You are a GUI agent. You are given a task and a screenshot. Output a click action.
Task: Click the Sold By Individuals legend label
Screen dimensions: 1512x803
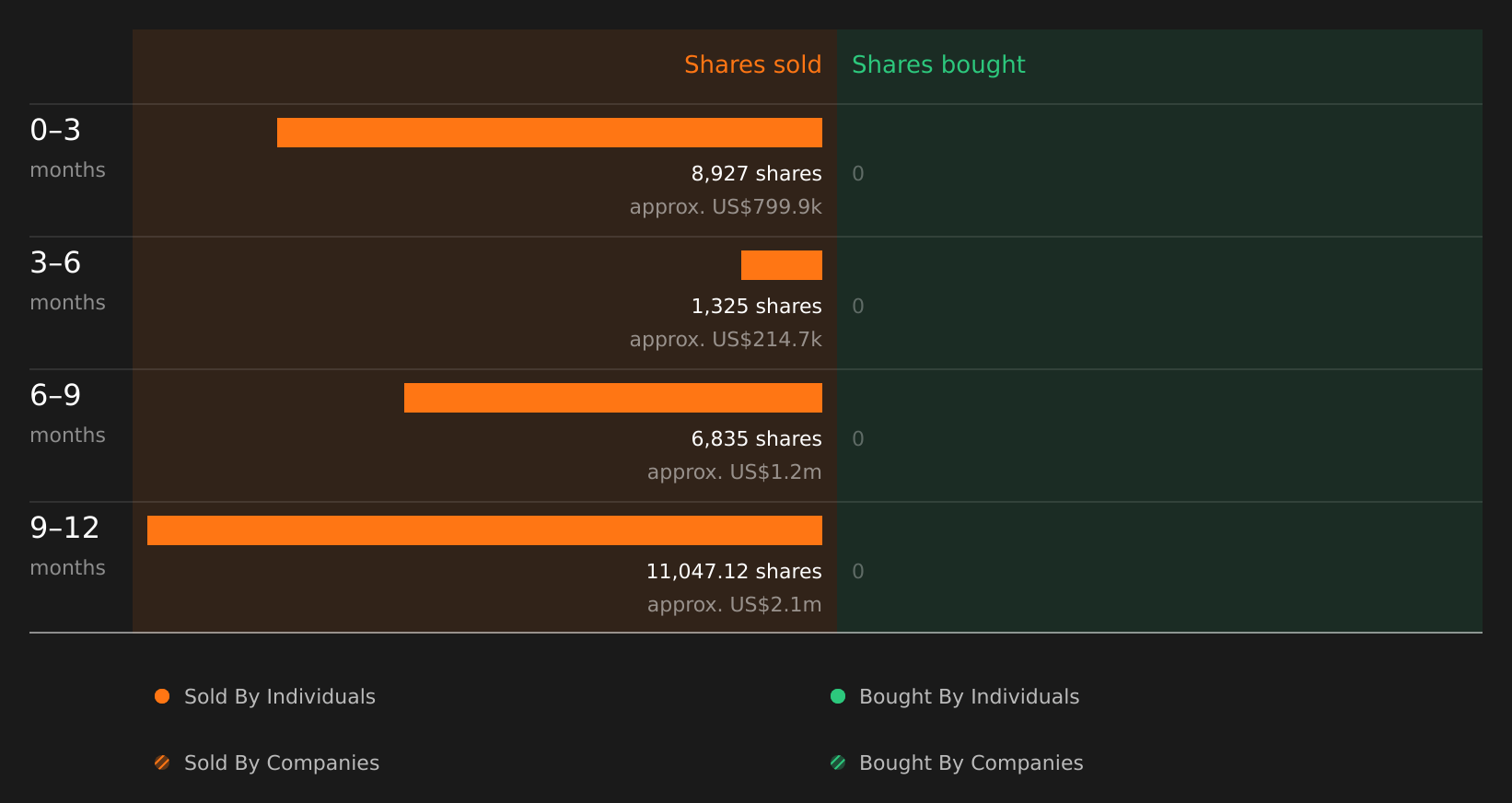tap(280, 696)
